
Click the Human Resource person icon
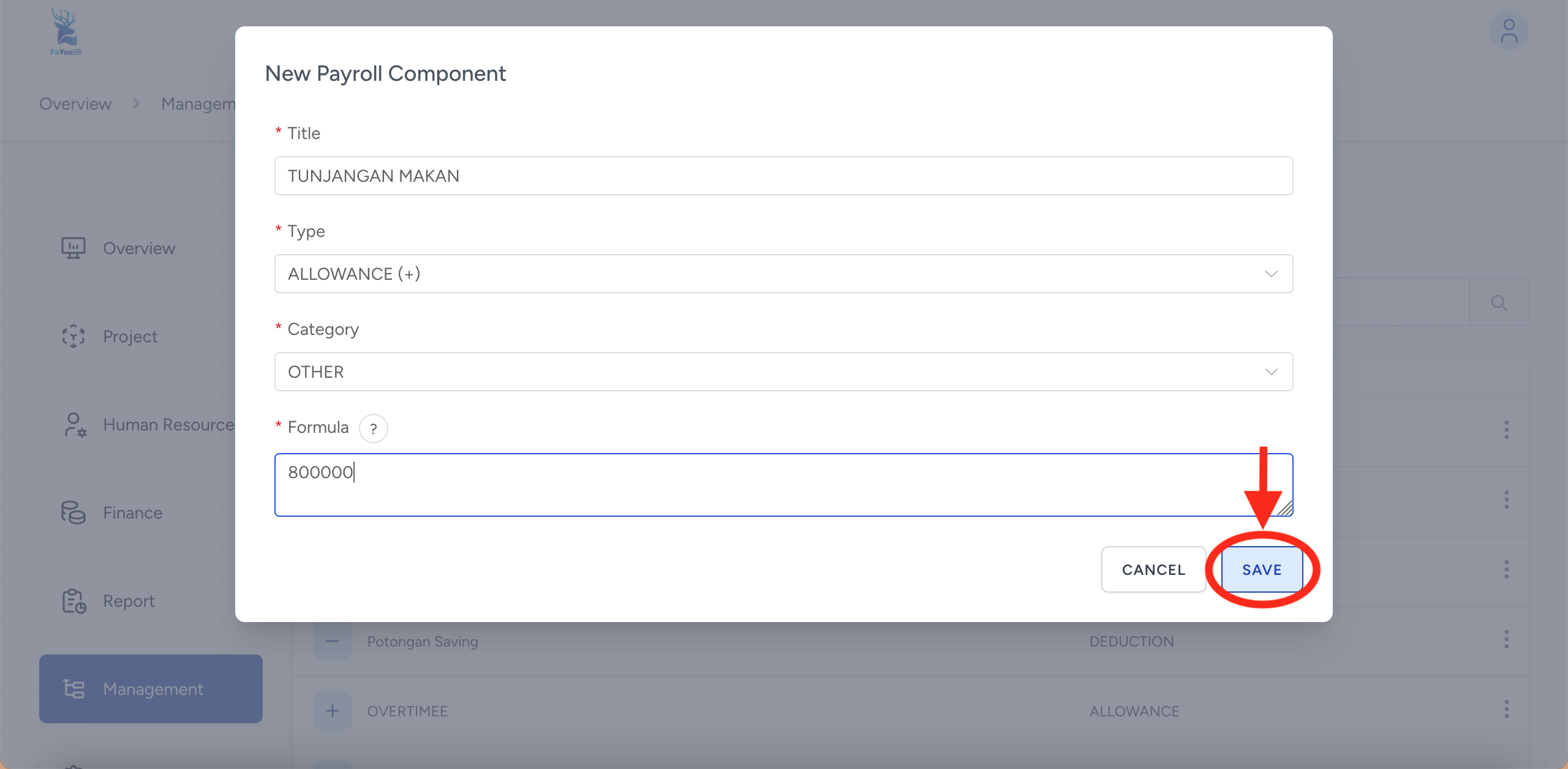pos(75,424)
